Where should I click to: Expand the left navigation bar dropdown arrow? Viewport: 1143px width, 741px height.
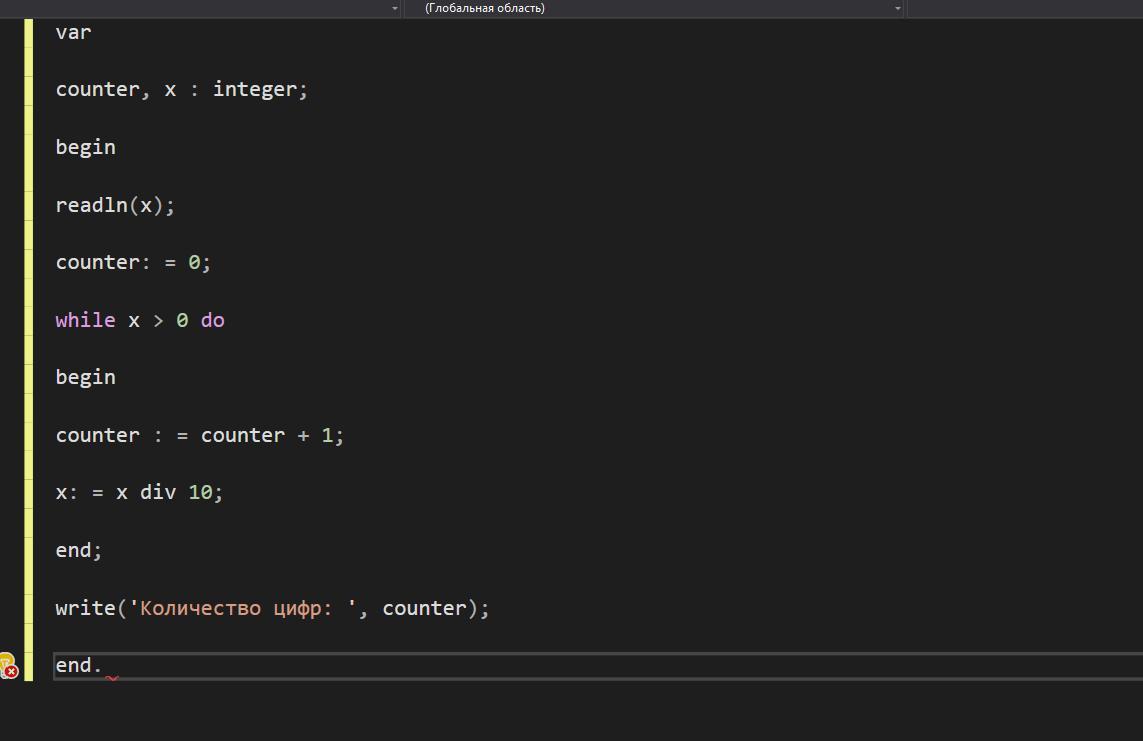tap(394, 8)
